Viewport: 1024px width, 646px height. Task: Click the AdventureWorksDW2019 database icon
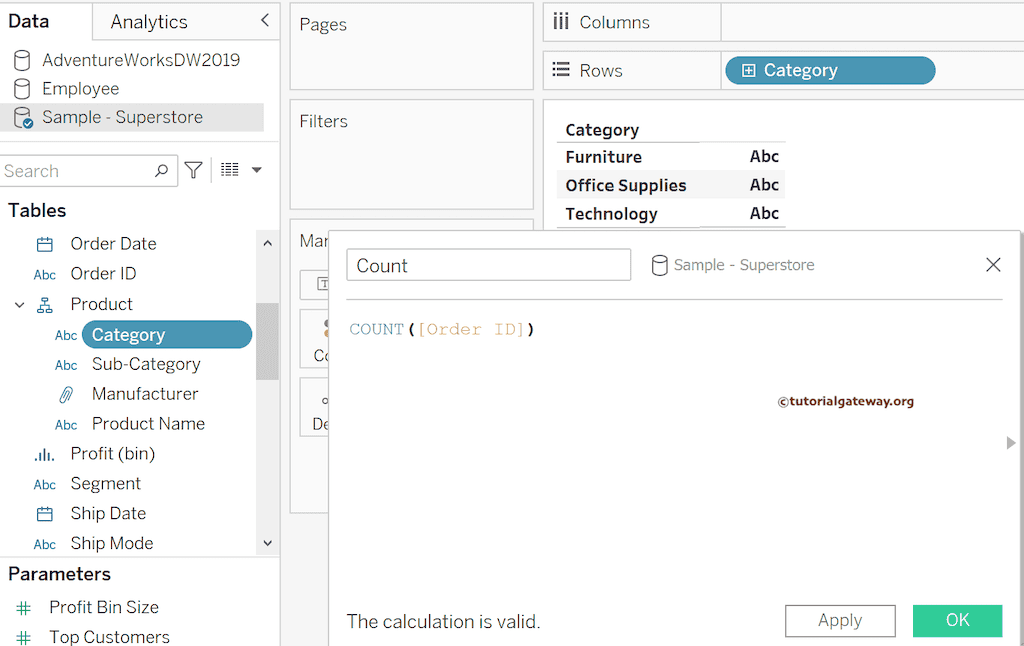[x=21, y=60]
